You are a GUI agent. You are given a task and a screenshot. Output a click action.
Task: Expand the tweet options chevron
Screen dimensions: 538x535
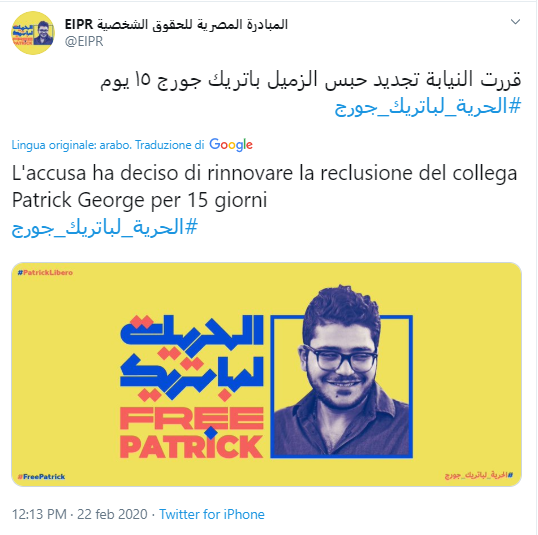click(x=515, y=22)
